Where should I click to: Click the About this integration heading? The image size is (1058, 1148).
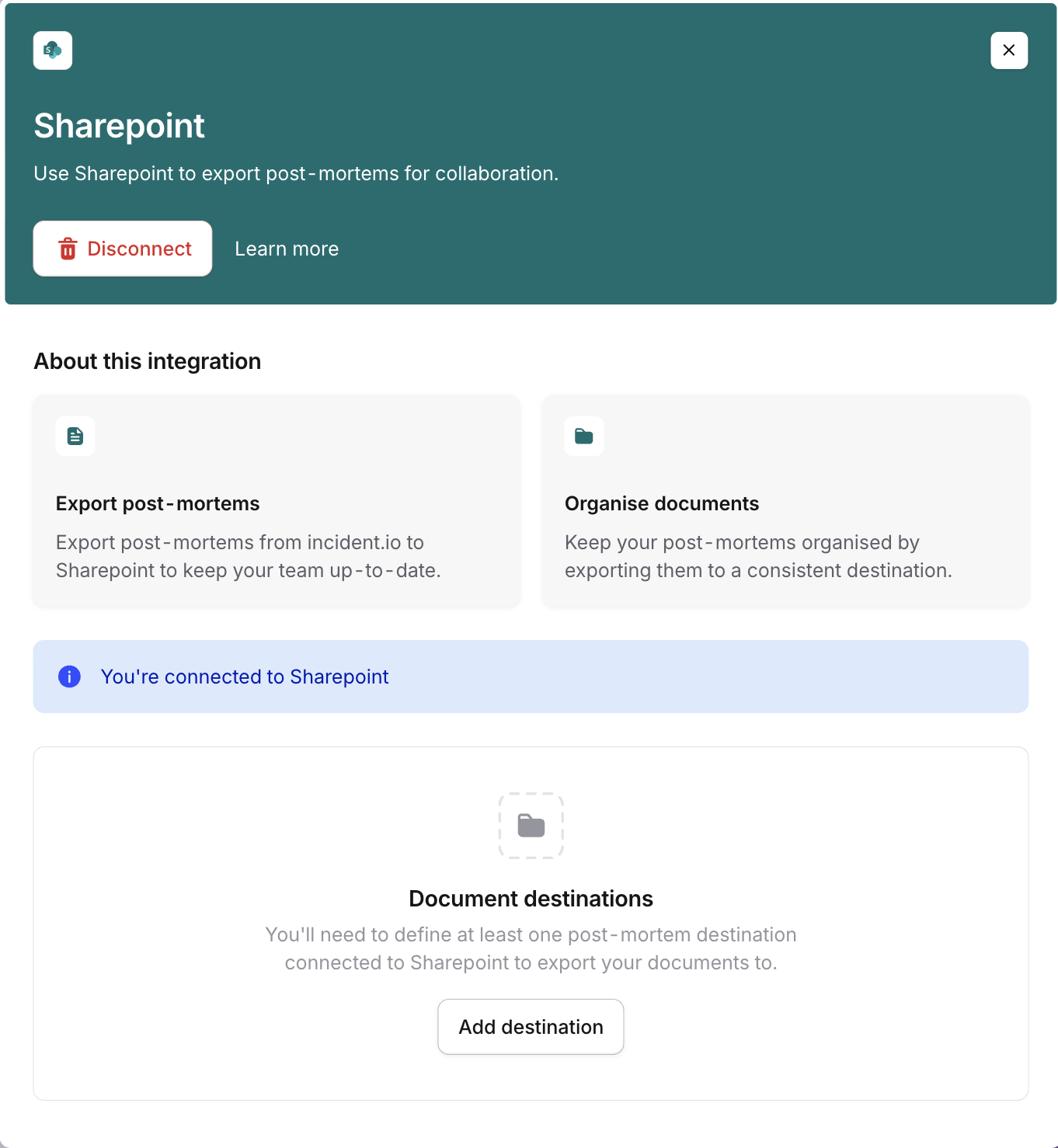(x=148, y=361)
